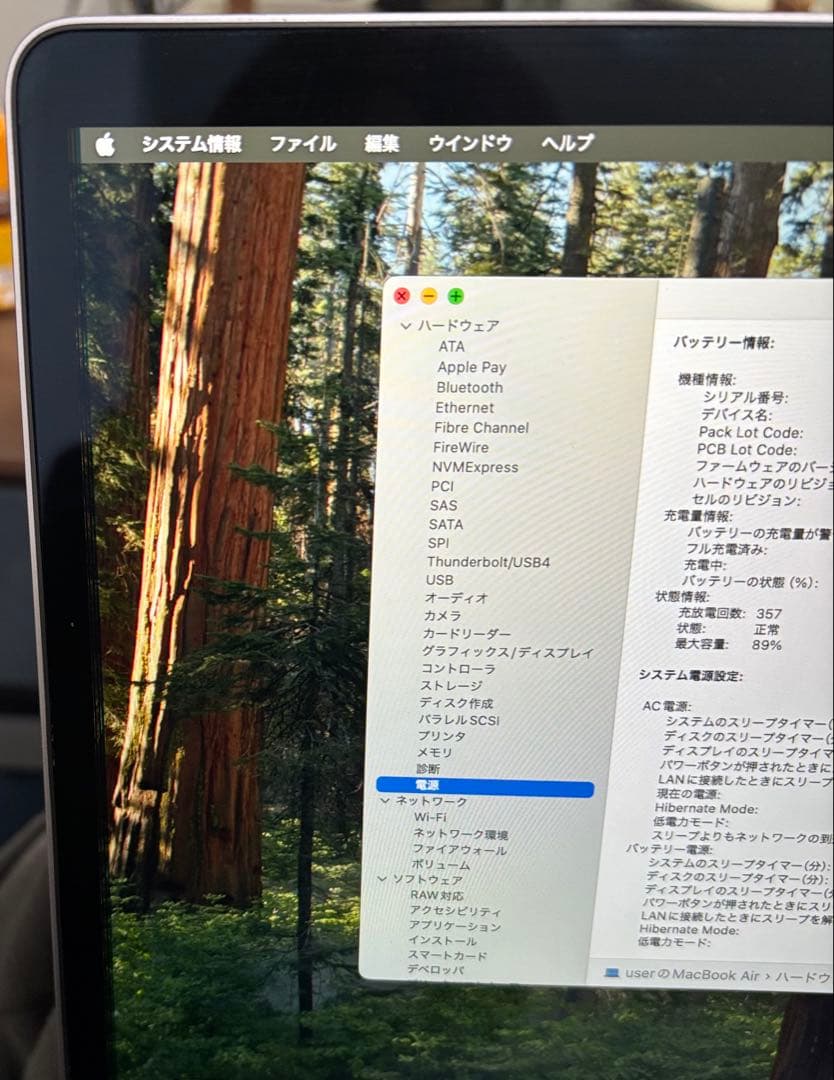
Task: Open the ウインドウ menu
Action: 468,143
